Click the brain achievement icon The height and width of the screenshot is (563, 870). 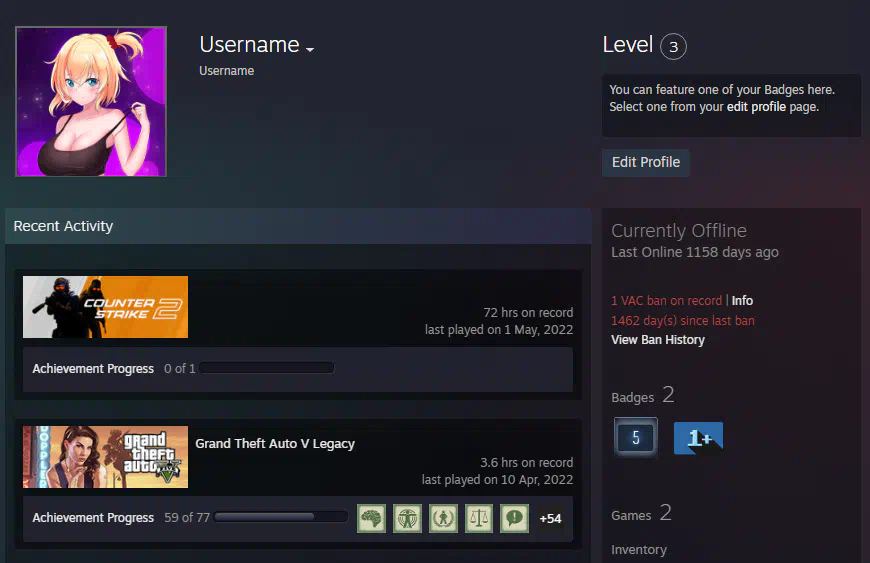pos(372,518)
